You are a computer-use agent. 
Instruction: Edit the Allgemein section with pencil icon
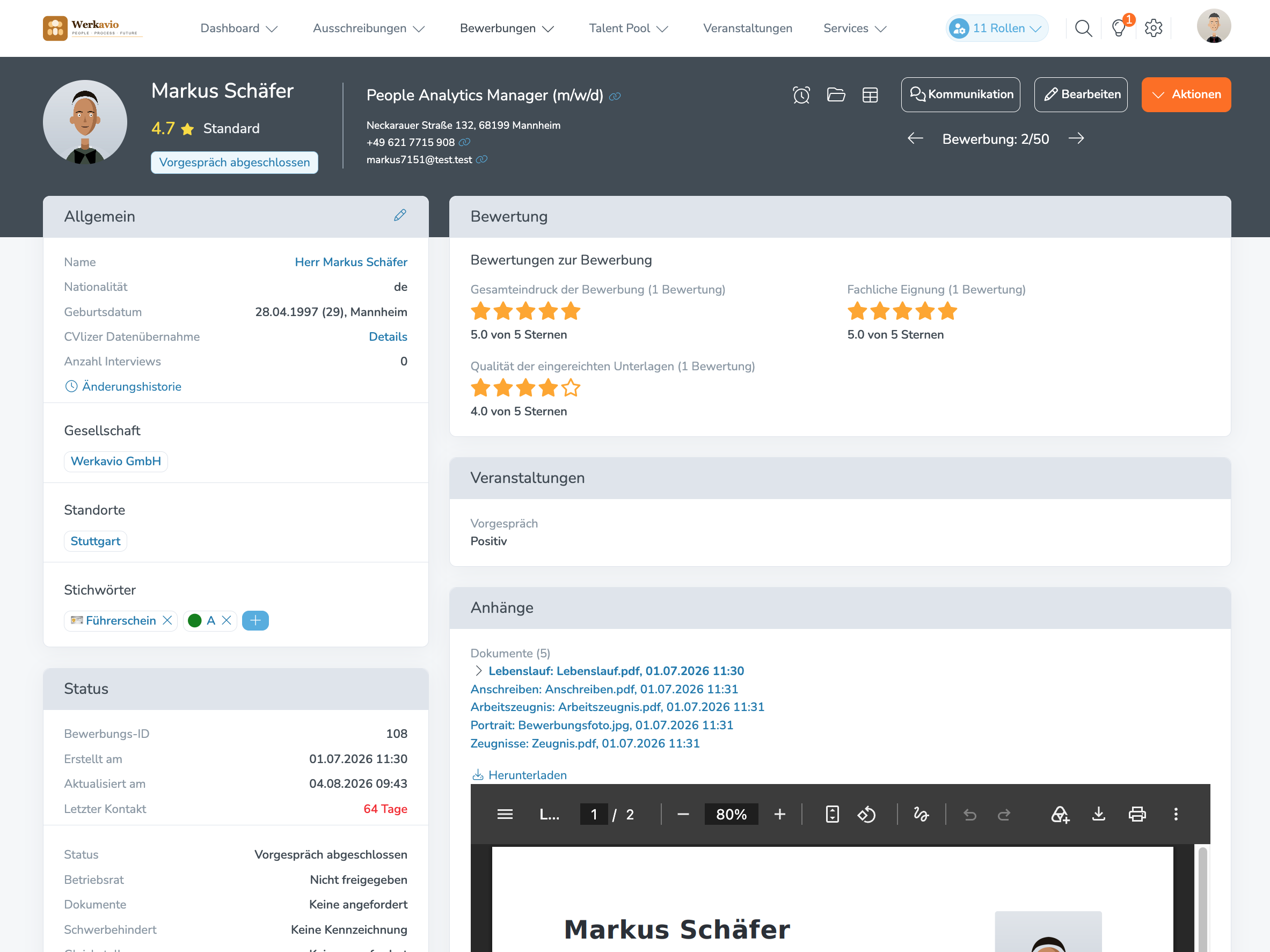coord(400,215)
